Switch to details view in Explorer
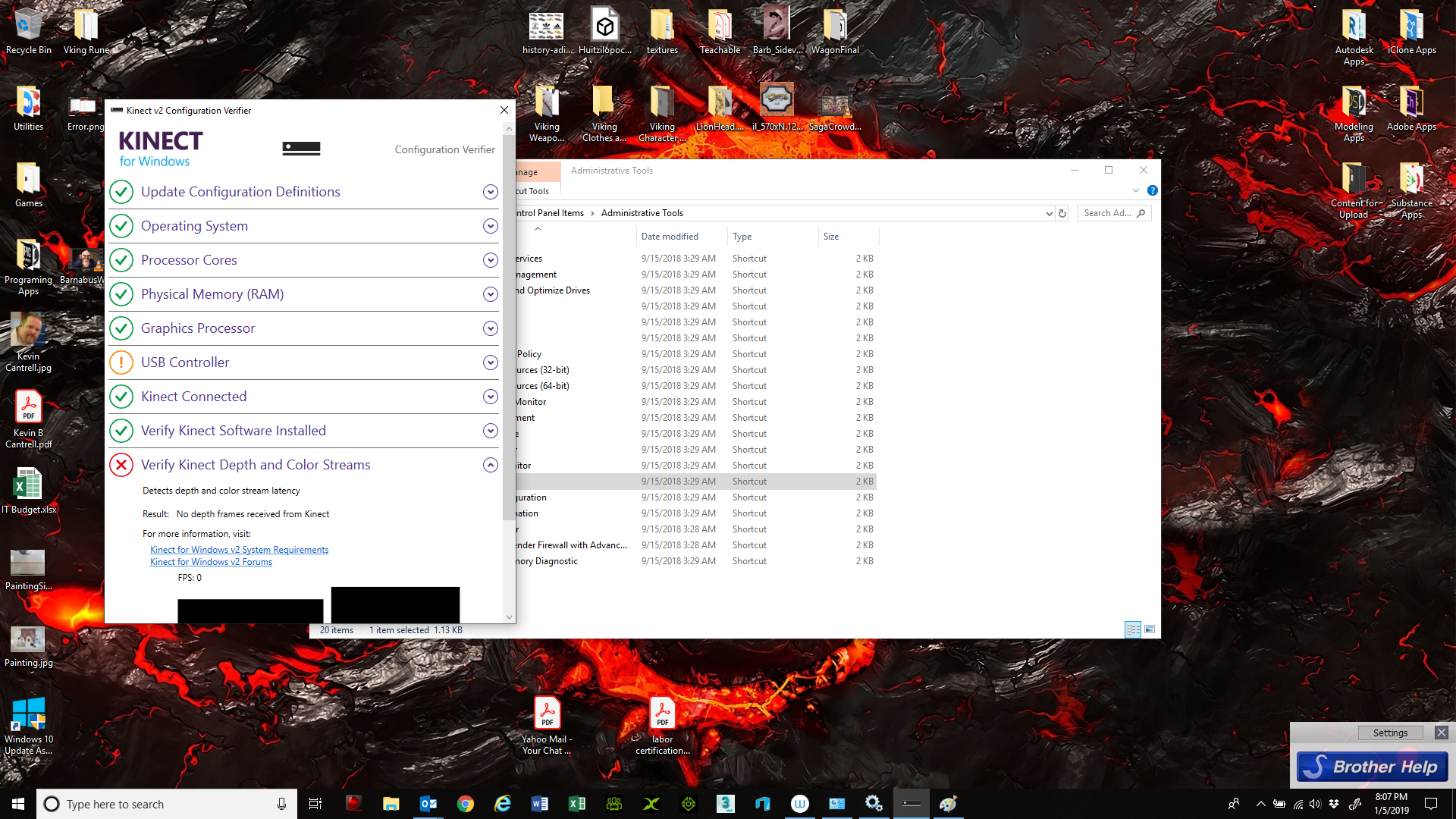 pyautogui.click(x=1133, y=629)
